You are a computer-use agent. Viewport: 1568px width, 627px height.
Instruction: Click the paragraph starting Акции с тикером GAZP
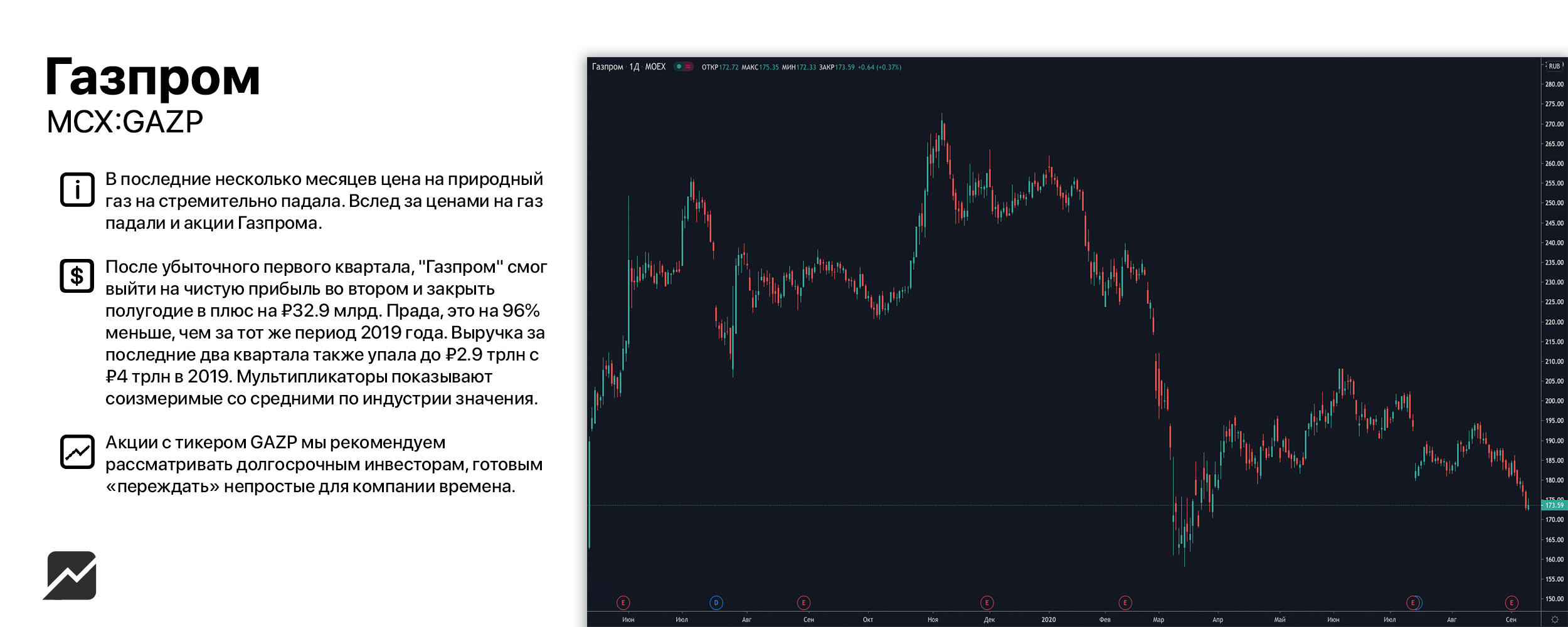324,465
